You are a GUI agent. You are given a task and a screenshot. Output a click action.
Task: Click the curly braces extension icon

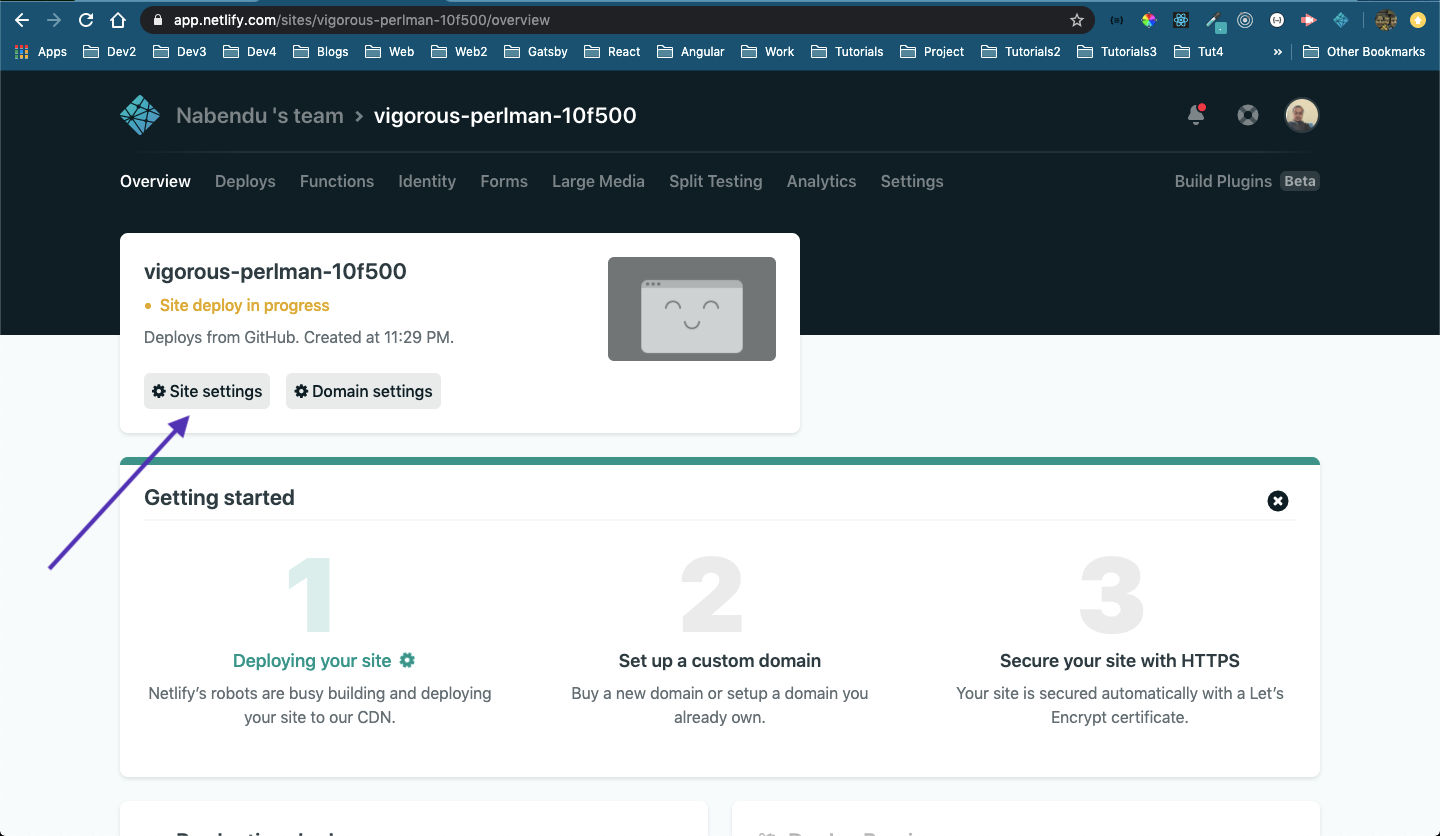click(x=1117, y=20)
